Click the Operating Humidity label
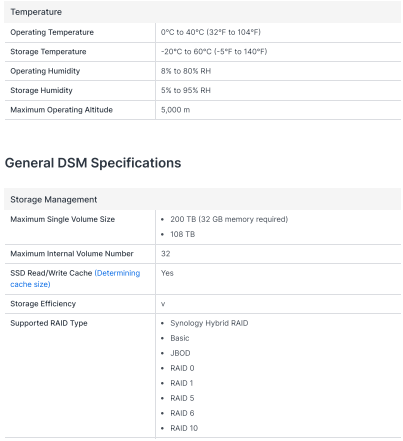Viewport: 403px width, 441px height. click(45, 71)
